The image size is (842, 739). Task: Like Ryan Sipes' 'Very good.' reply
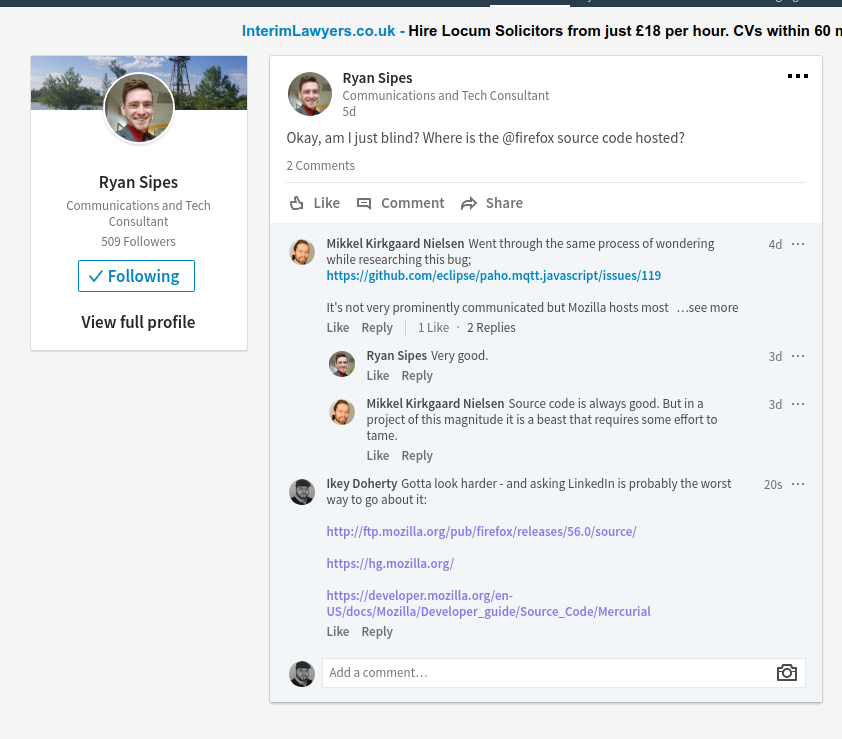click(378, 375)
